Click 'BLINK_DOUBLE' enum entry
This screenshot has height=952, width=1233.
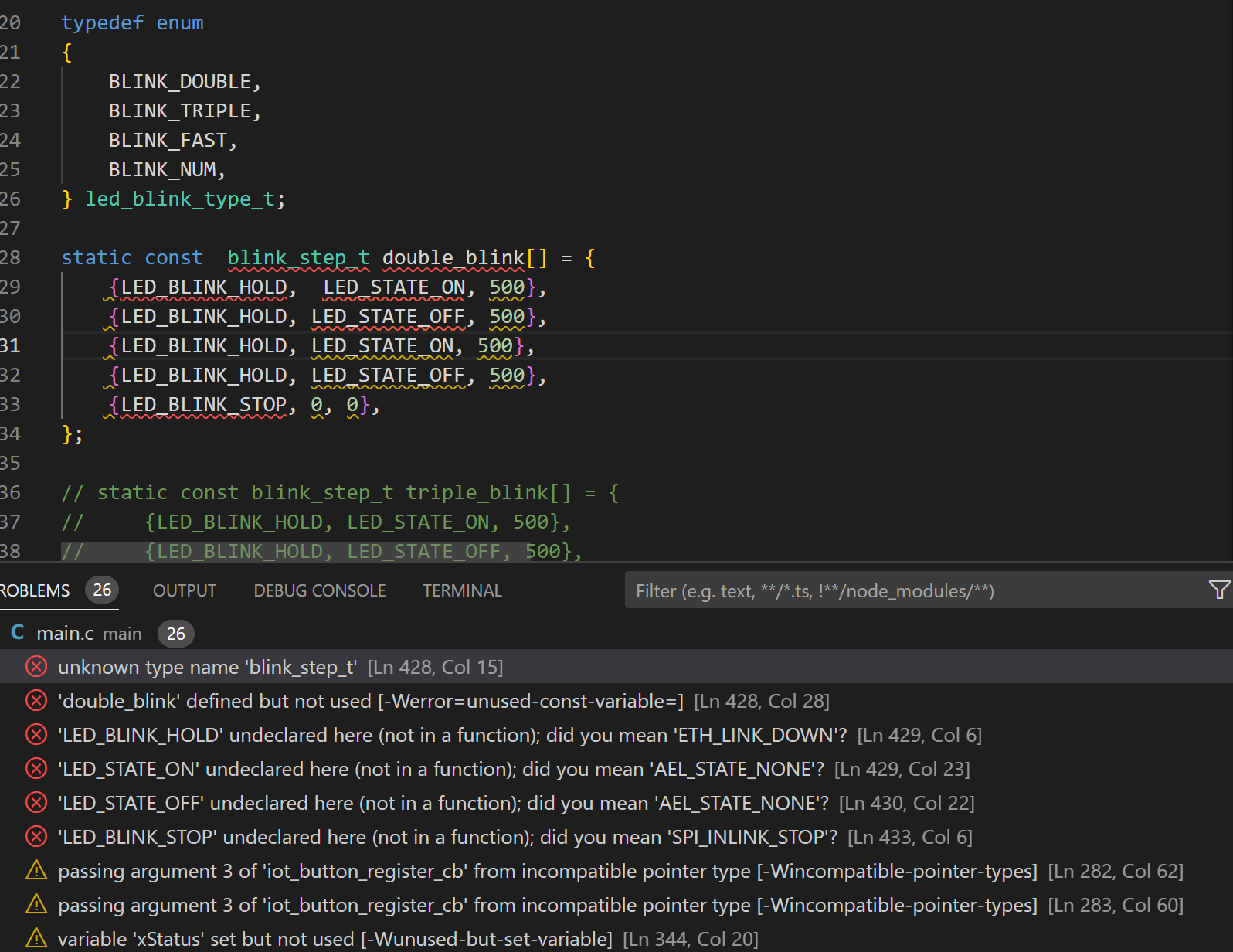[x=179, y=81]
